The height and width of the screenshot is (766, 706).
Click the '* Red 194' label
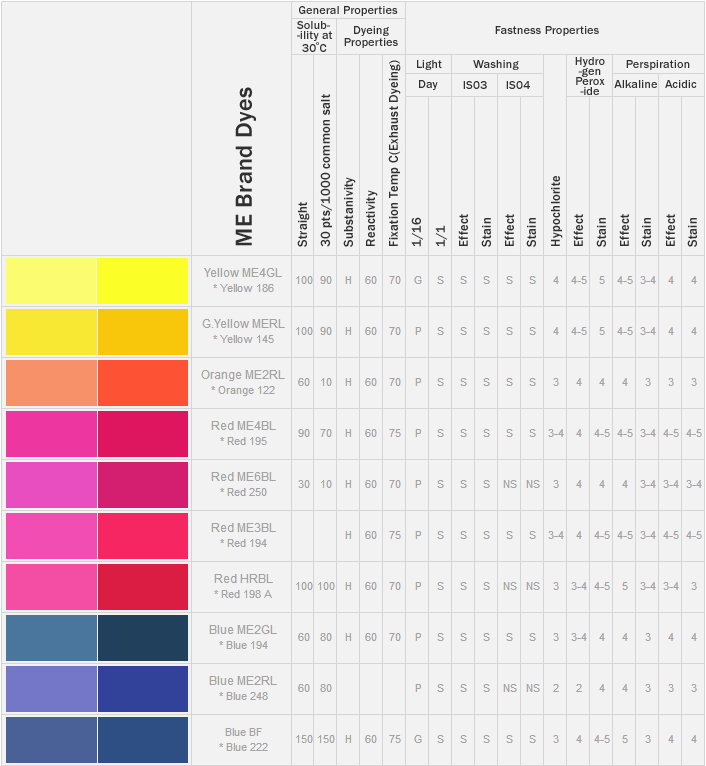[x=243, y=543]
